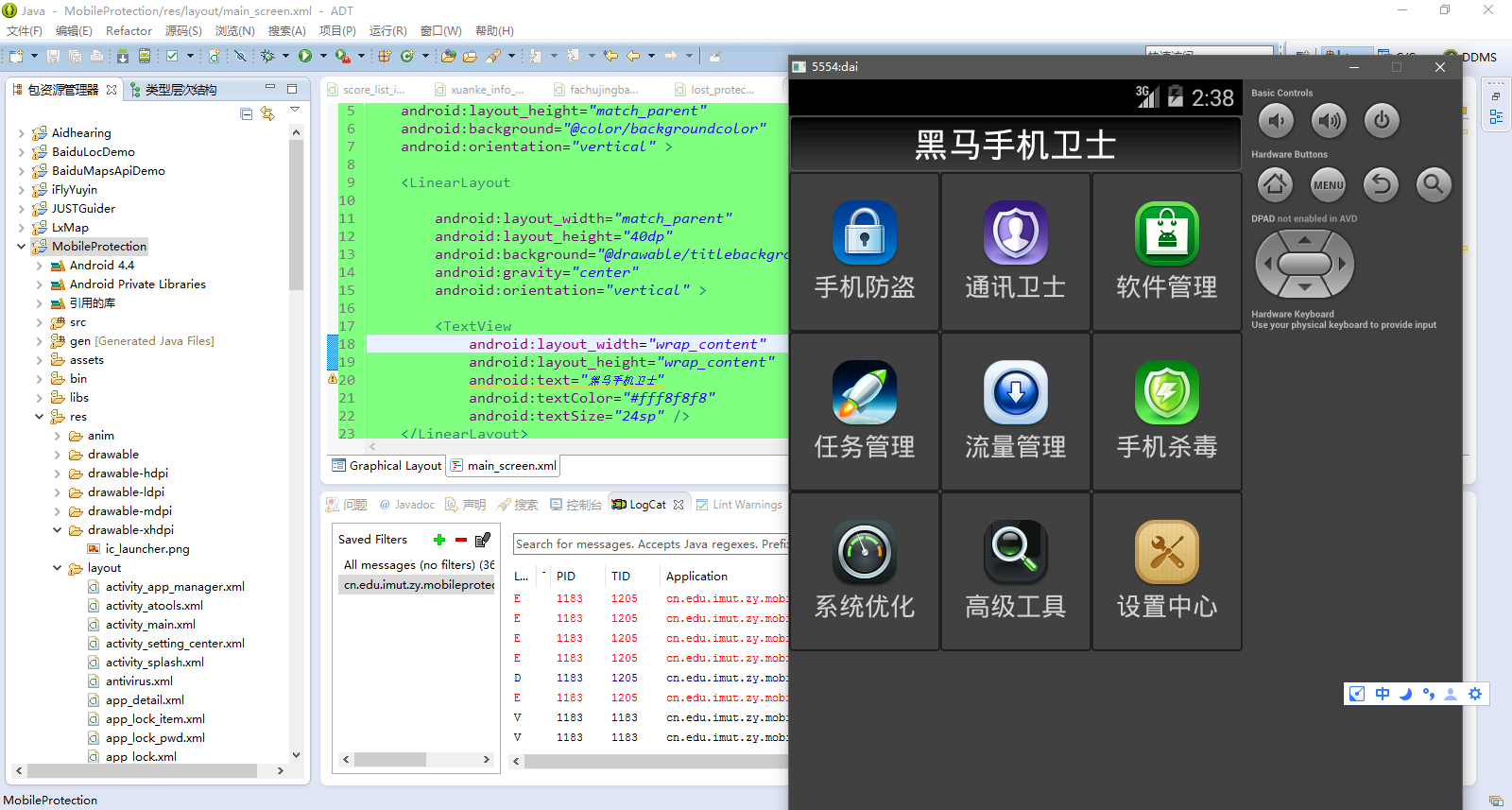The height and width of the screenshot is (810, 1512).
Task: Click the emulator volume down button
Action: 1276,120
